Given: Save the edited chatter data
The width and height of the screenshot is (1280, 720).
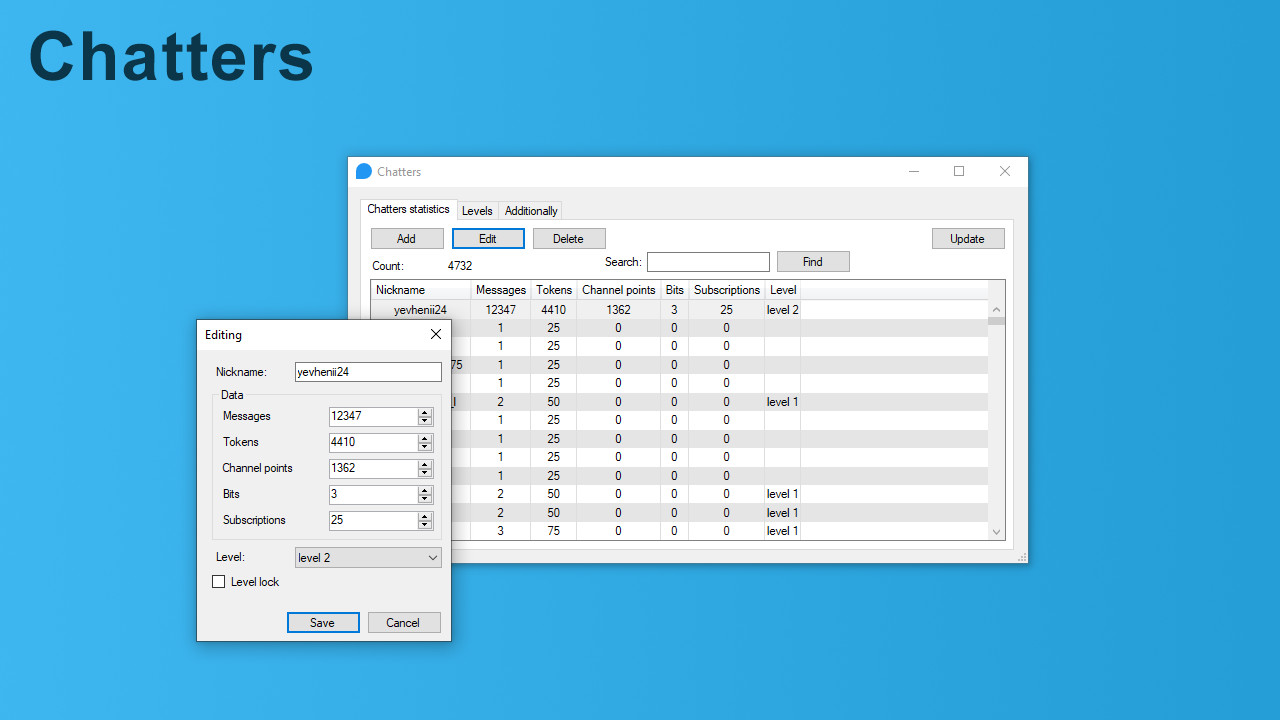Looking at the screenshot, I should (323, 622).
